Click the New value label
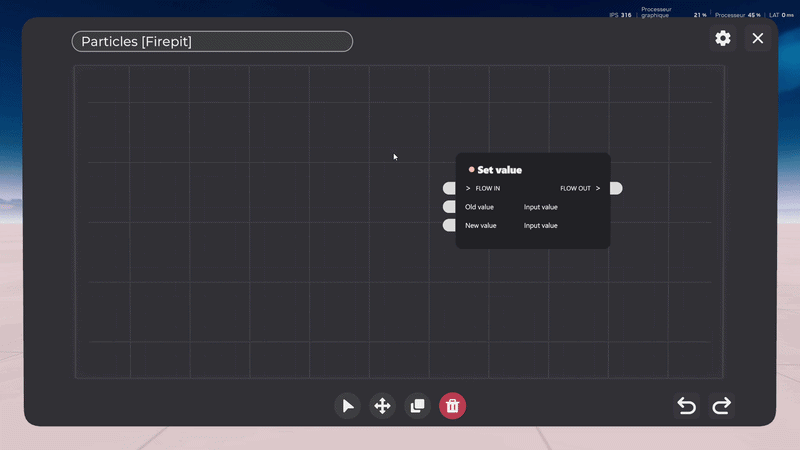This screenshot has width=800, height=450. 481,226
